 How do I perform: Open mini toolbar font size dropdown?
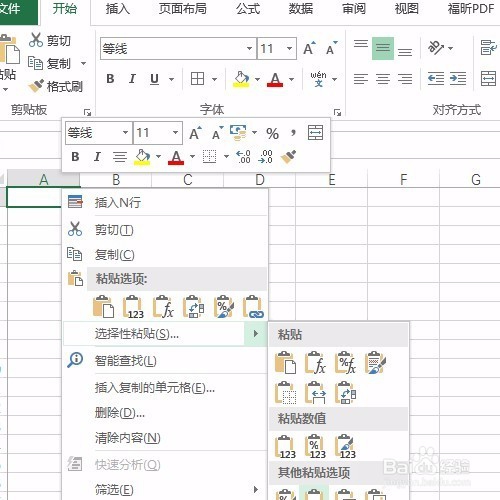pos(175,133)
